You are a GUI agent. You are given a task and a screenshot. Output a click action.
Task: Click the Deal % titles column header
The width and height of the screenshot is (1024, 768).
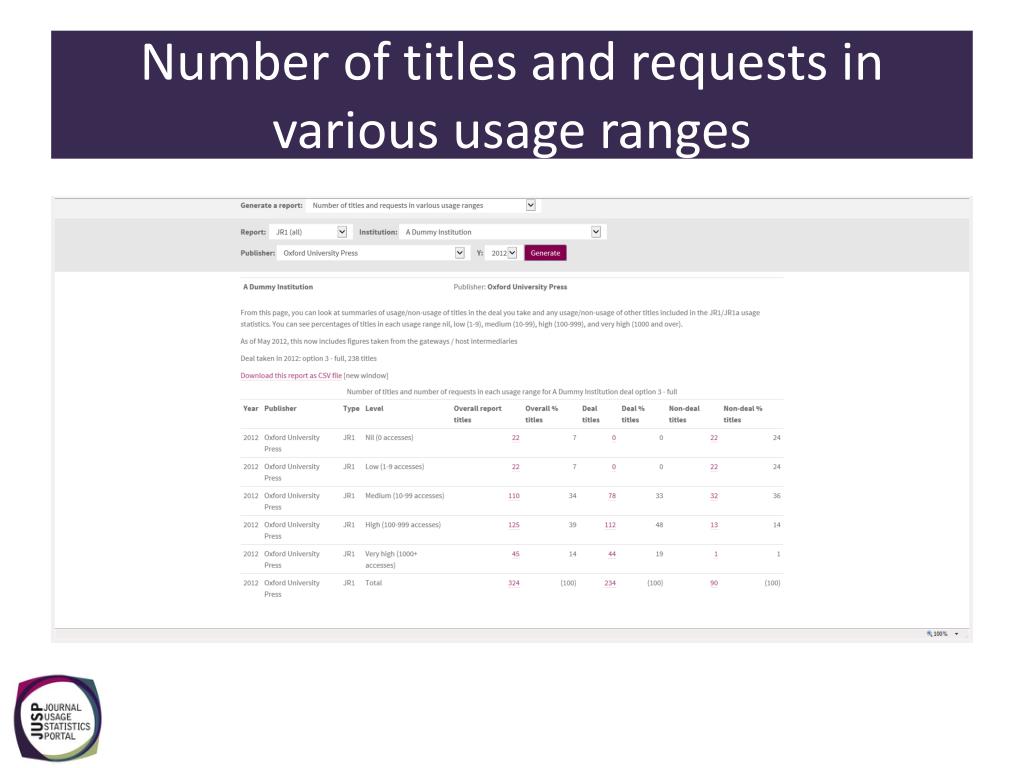632,414
